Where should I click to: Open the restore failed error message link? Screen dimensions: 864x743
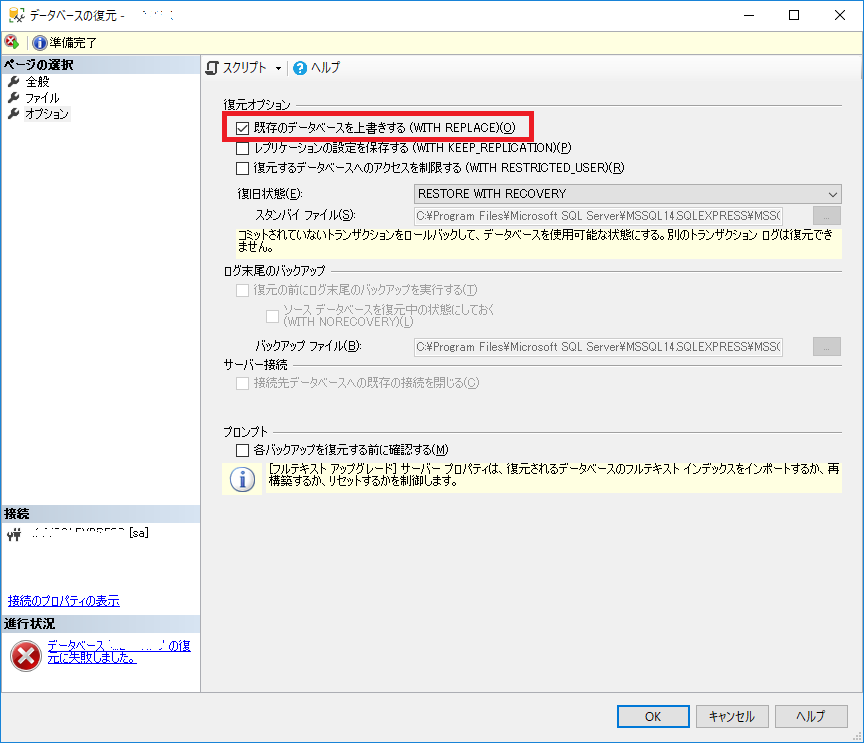tap(119, 652)
